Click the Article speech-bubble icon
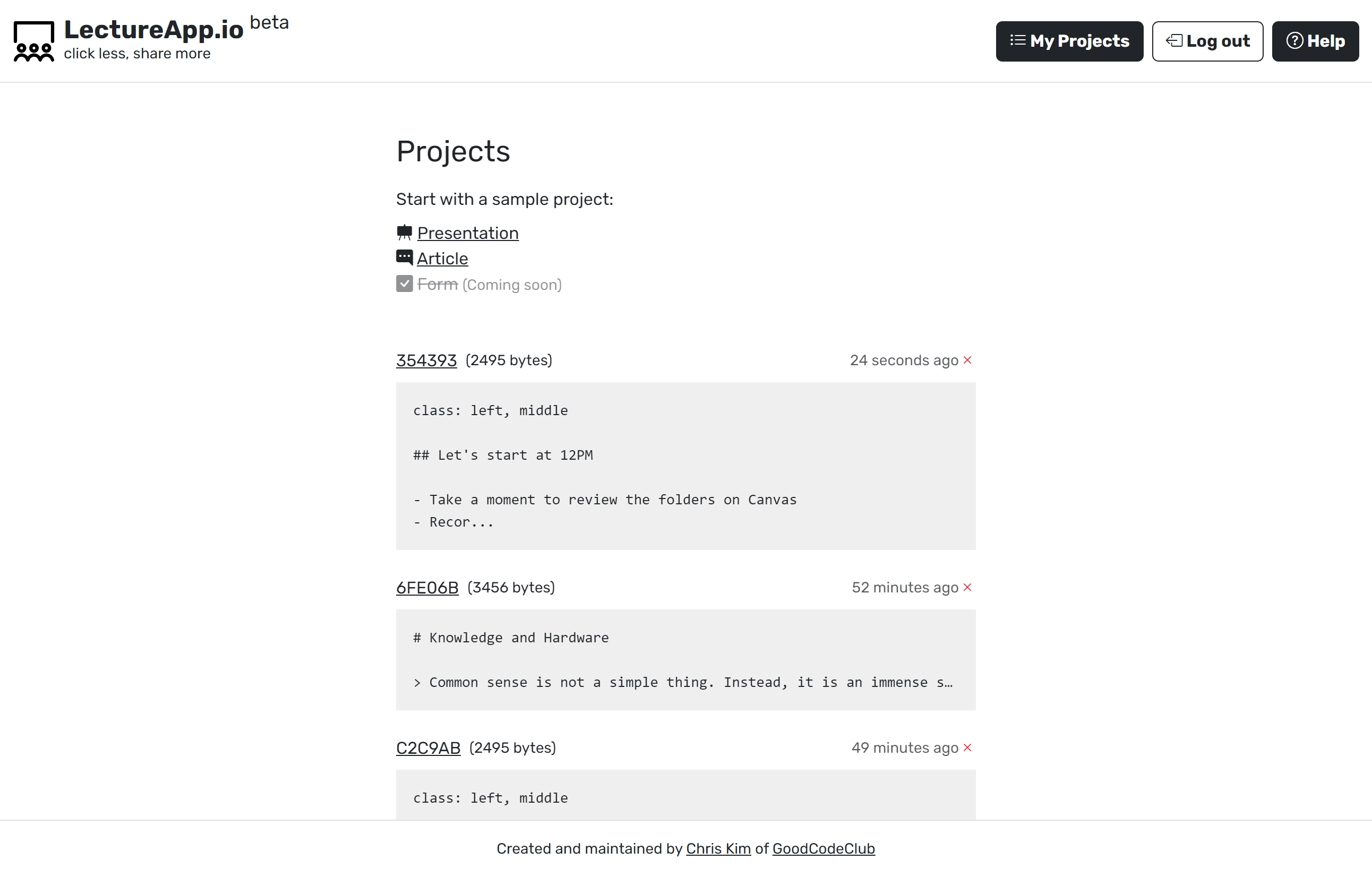This screenshot has height=877, width=1372. click(x=404, y=257)
